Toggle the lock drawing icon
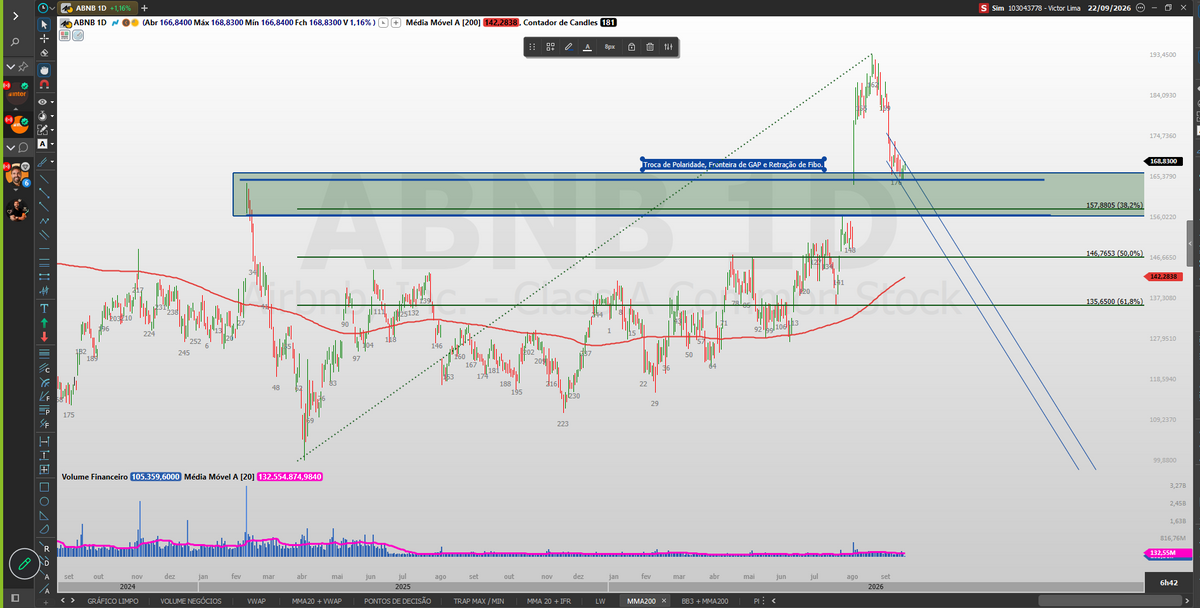Image resolution: width=1200 pixels, height=608 pixels. point(631,46)
